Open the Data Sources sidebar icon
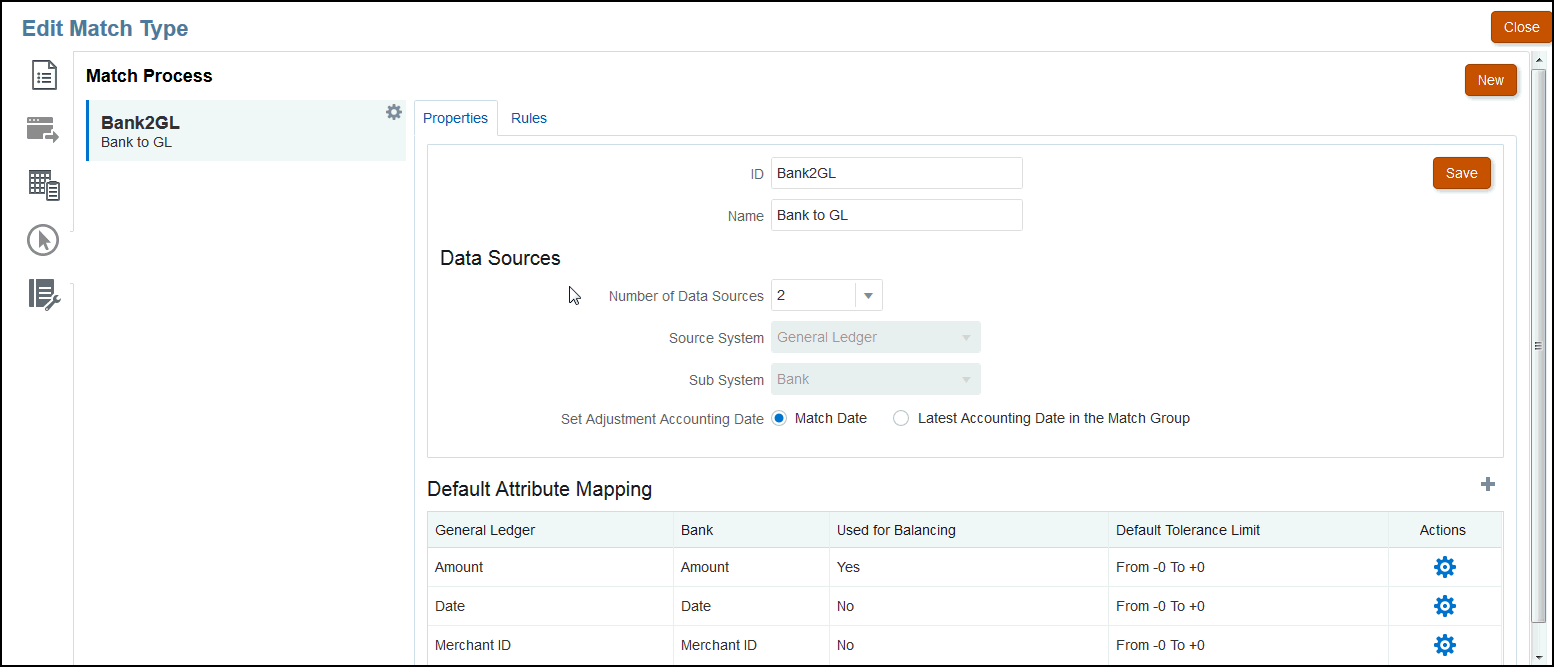 coord(43,129)
